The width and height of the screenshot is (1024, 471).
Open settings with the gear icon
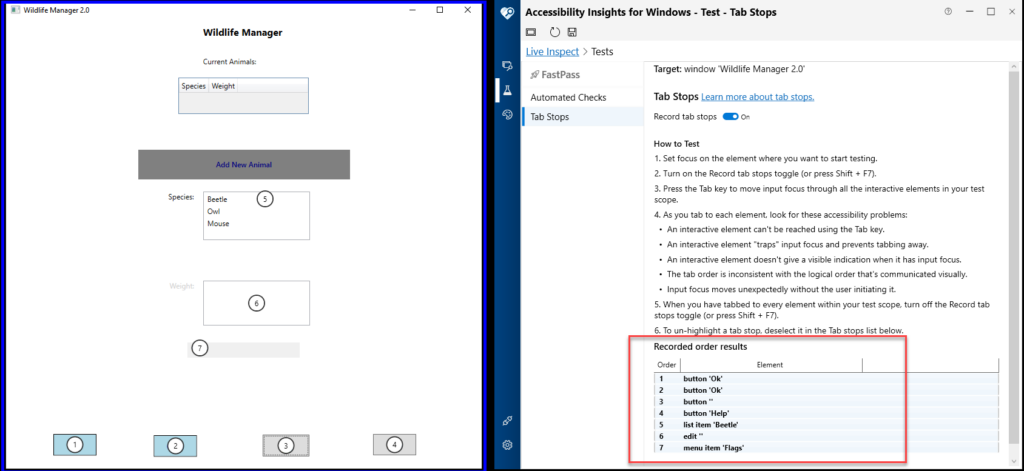point(507,446)
